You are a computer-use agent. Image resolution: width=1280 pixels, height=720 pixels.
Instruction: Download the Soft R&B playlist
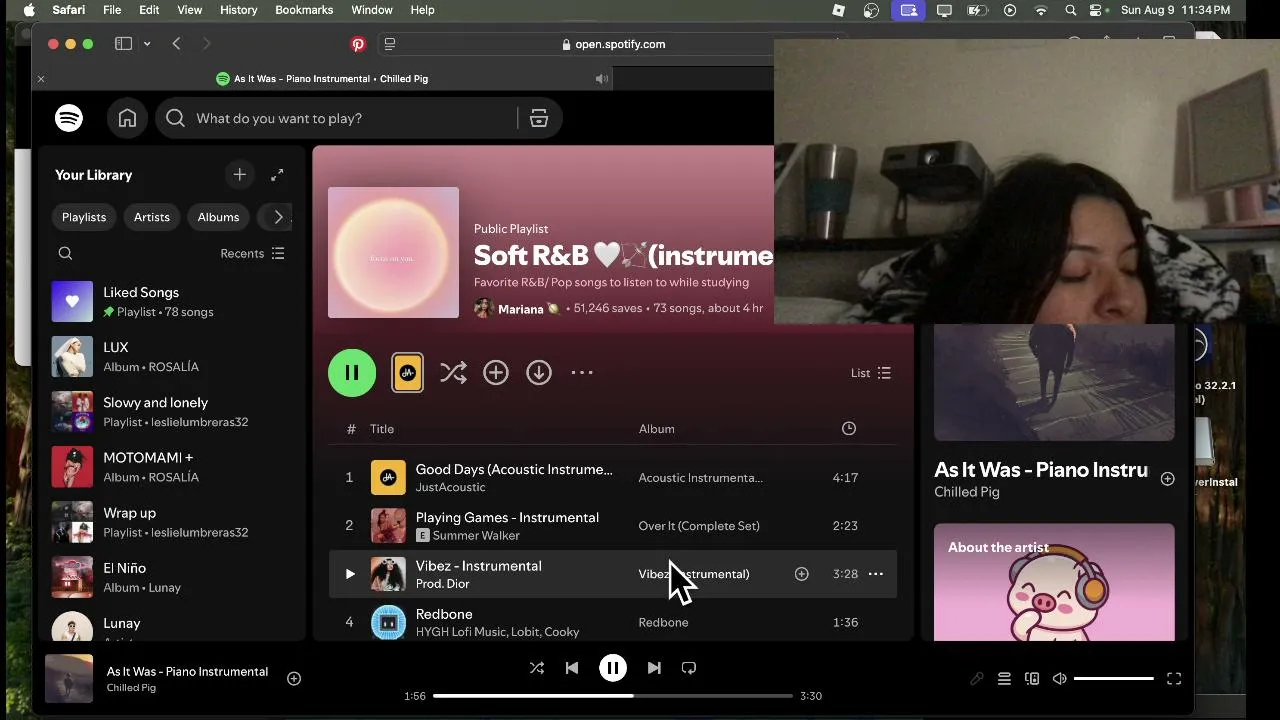coord(539,373)
